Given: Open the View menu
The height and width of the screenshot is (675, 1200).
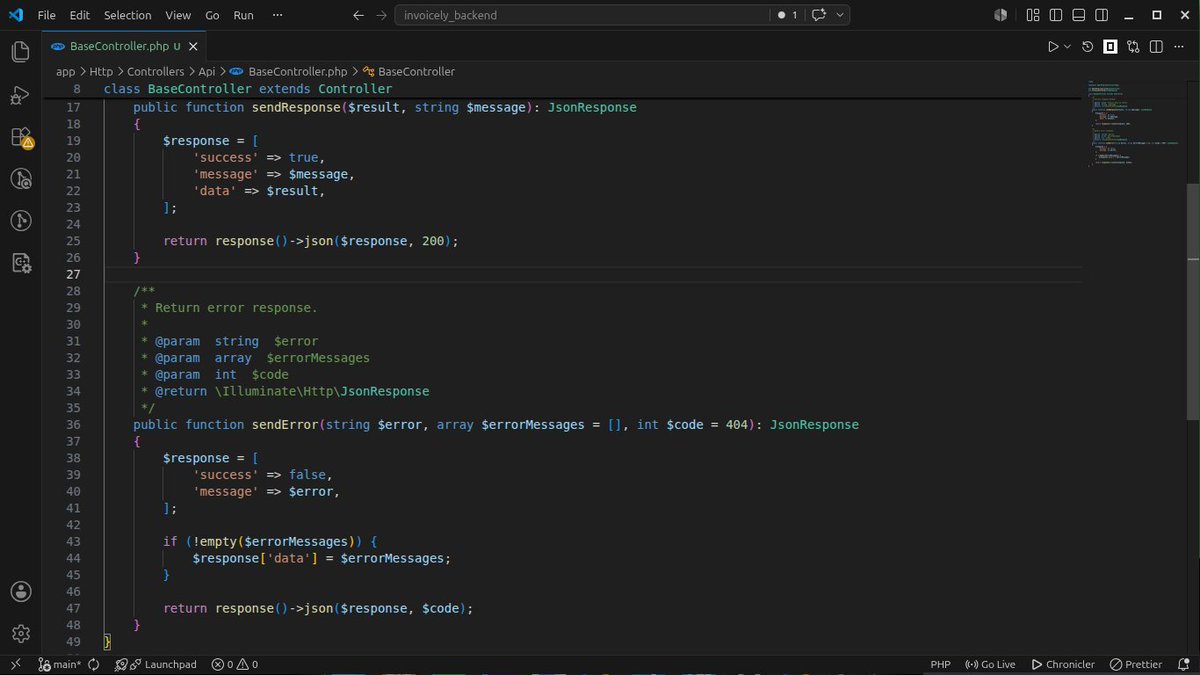Looking at the screenshot, I should (178, 15).
